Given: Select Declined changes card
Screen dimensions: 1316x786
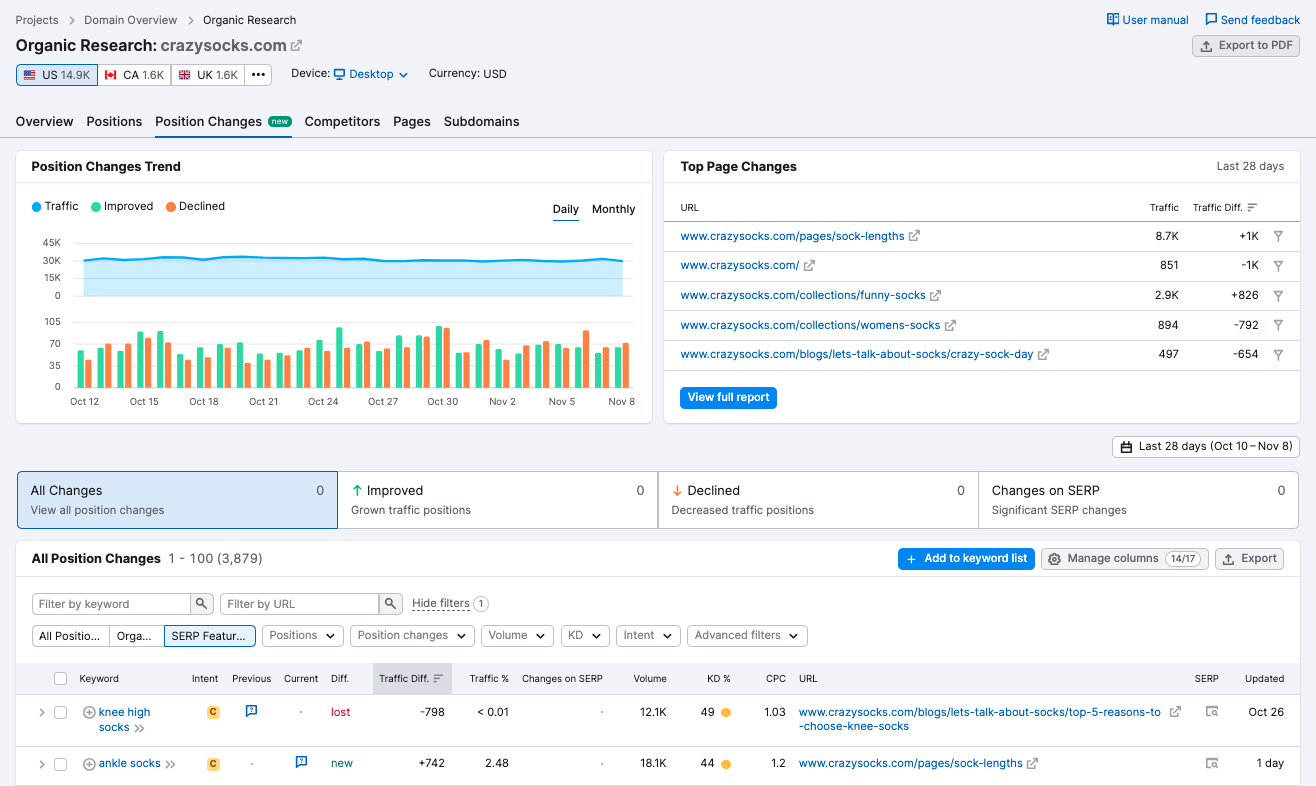Looking at the screenshot, I should pos(818,500).
